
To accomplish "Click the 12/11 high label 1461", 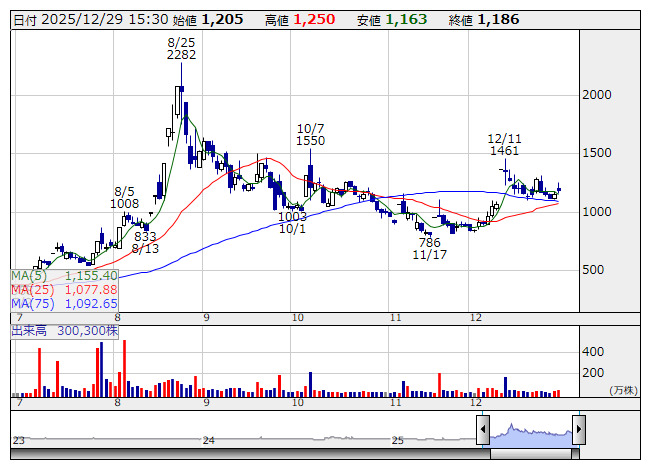I will (x=504, y=151).
